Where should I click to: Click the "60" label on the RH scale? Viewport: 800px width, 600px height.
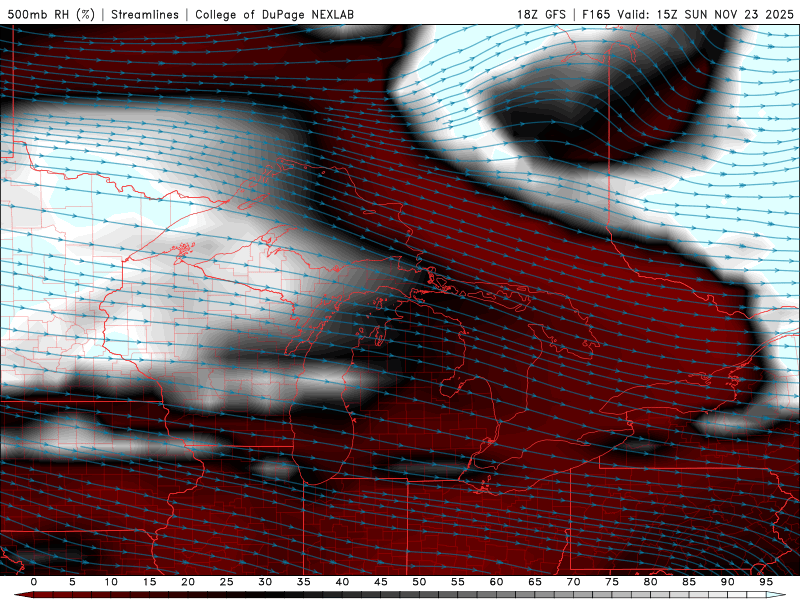pos(496,582)
